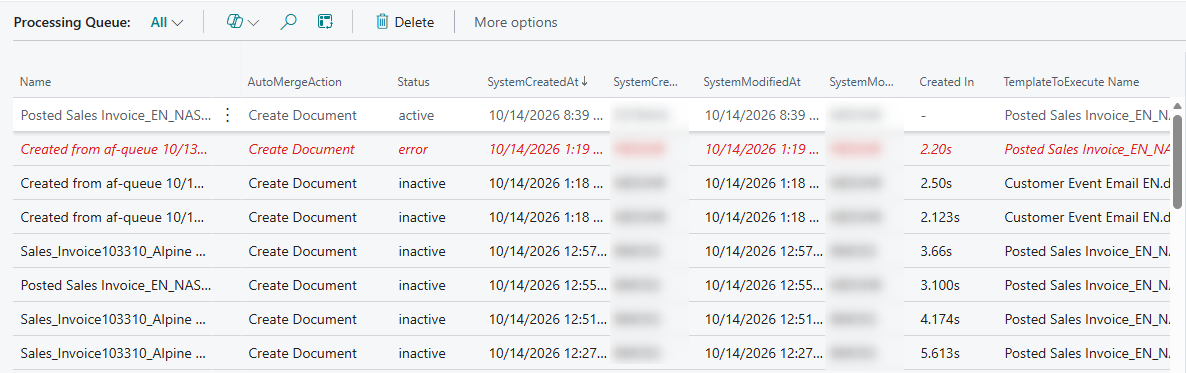Sort by AutoMergeAction column header
This screenshot has height=373, width=1186.
click(295, 82)
